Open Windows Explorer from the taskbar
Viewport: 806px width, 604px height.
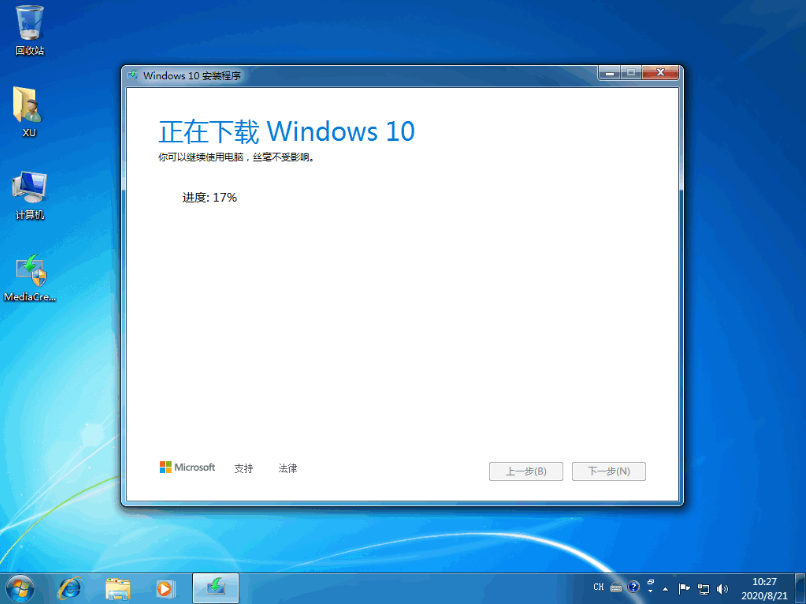tap(118, 589)
